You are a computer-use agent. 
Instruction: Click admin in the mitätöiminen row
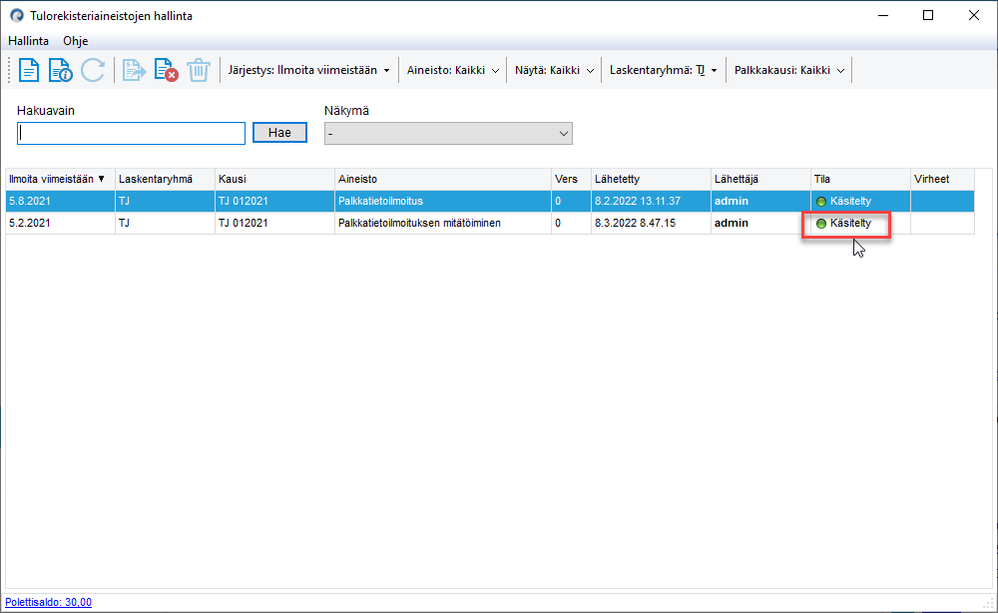(731, 223)
